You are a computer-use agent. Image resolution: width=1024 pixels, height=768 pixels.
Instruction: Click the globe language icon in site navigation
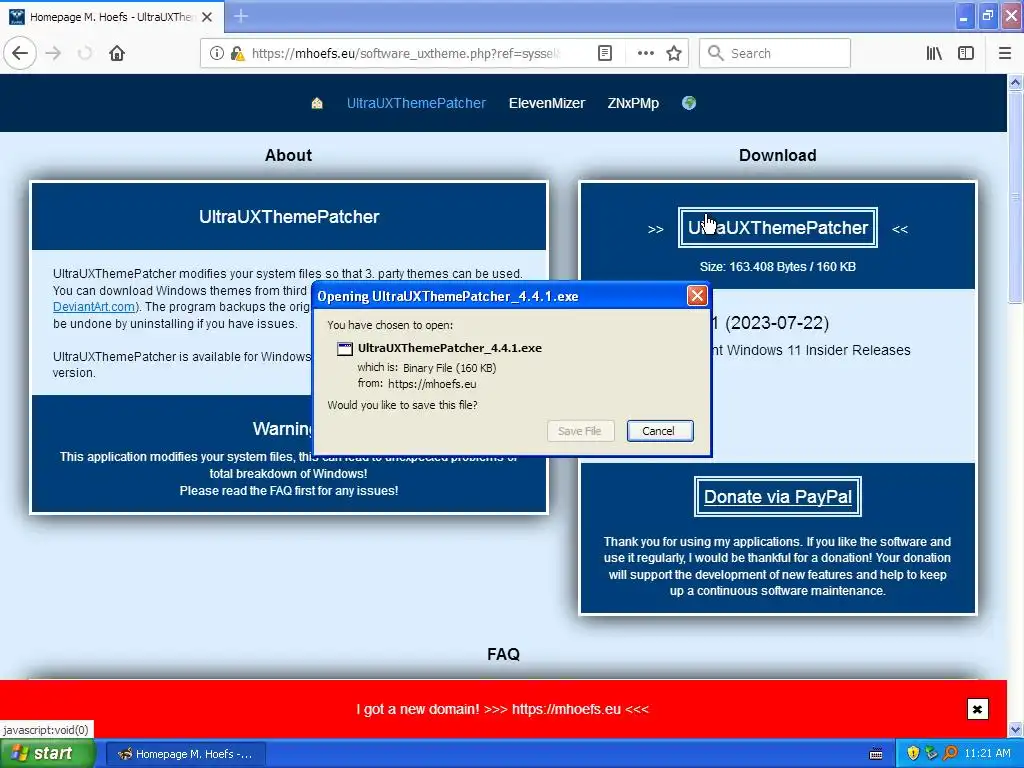pyautogui.click(x=689, y=103)
